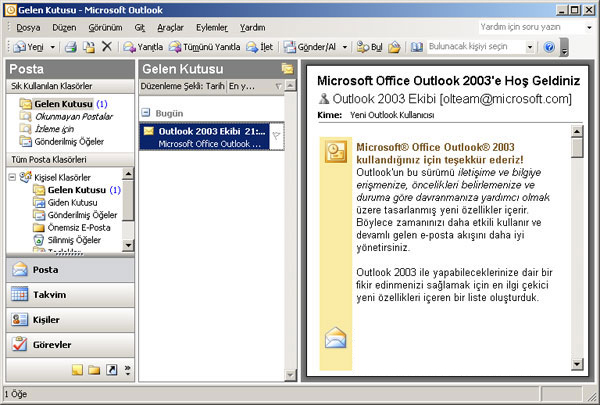The image size is (600, 405).
Task: Open the Gönder/Al dropdown arrow
Action: [345, 47]
